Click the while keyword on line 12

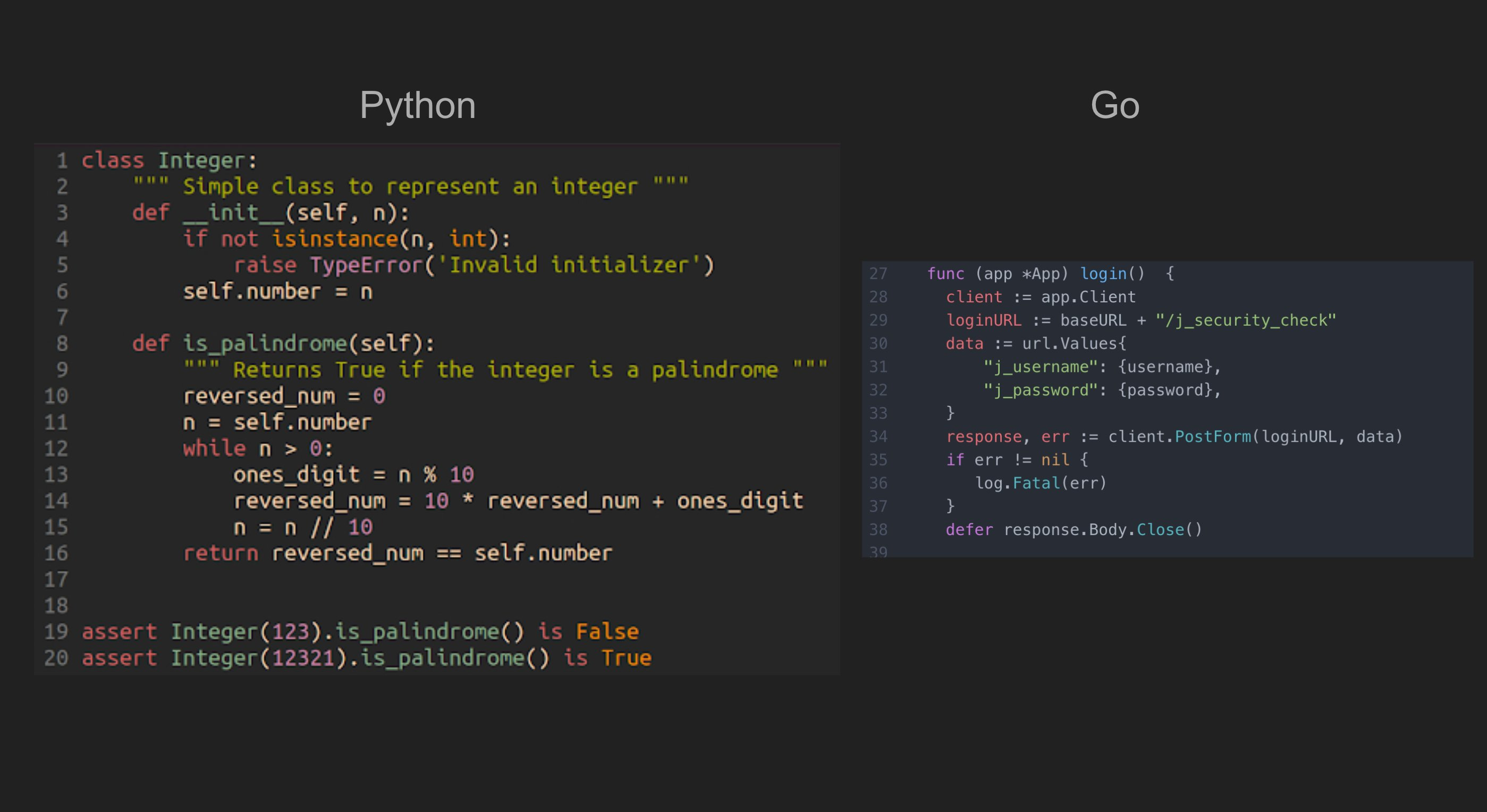point(214,449)
